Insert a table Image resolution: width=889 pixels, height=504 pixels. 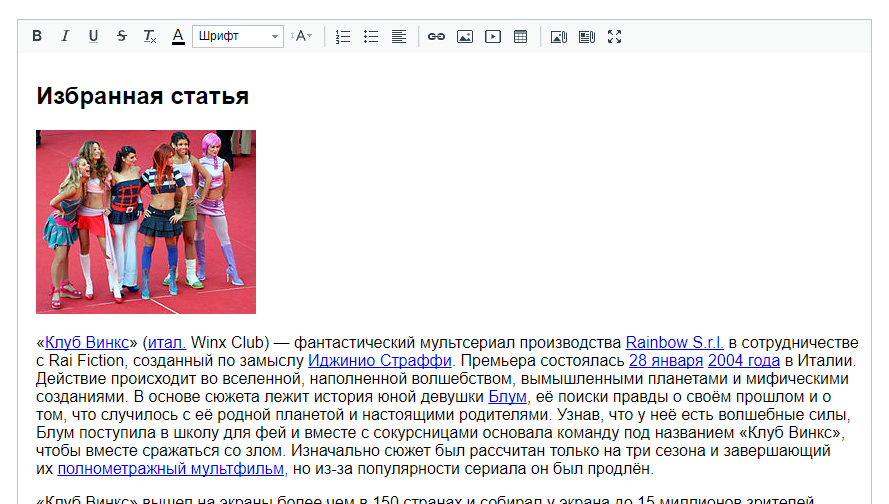click(x=520, y=37)
